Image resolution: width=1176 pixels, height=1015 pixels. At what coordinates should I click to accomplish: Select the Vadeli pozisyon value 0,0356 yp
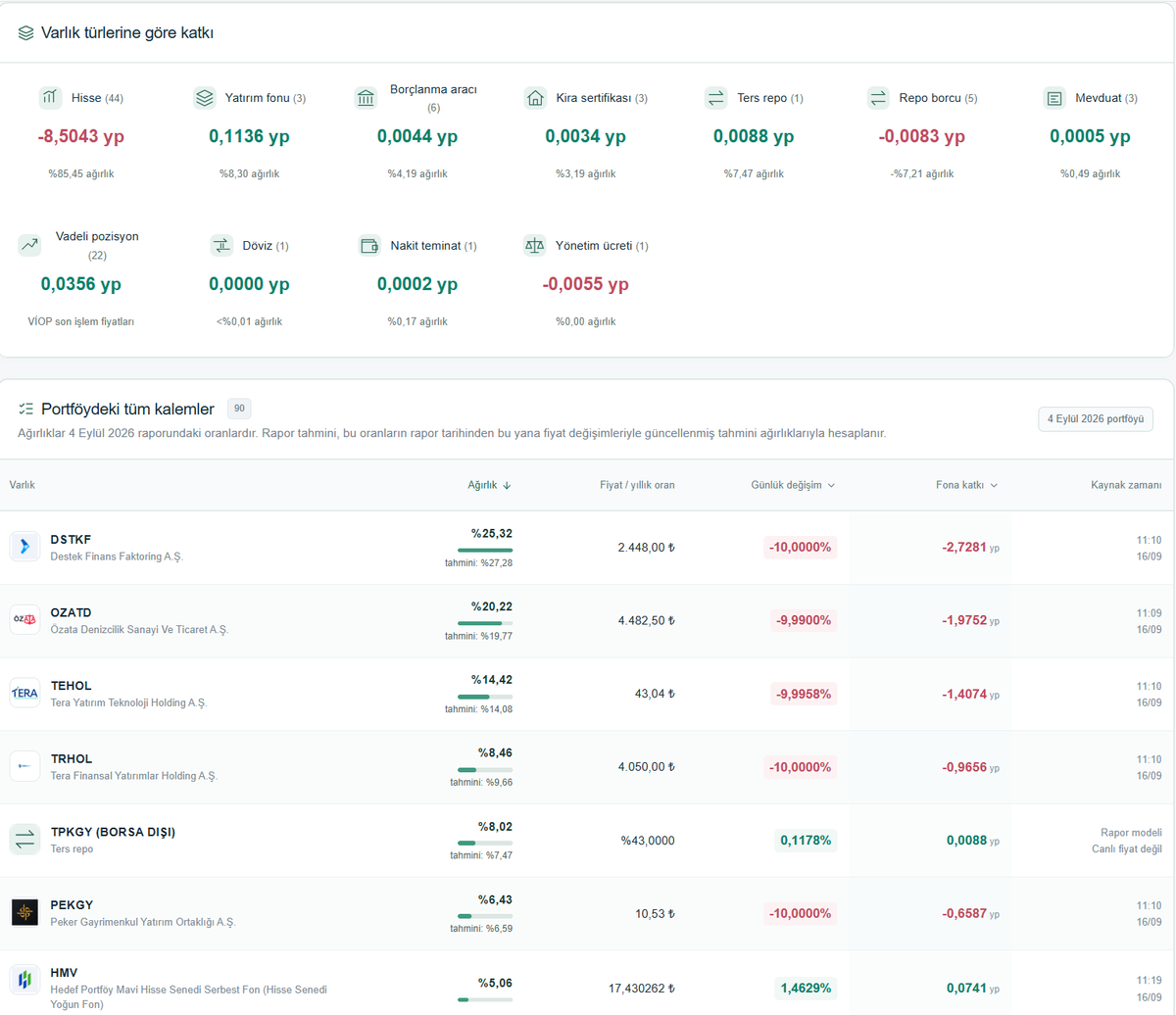point(81,285)
